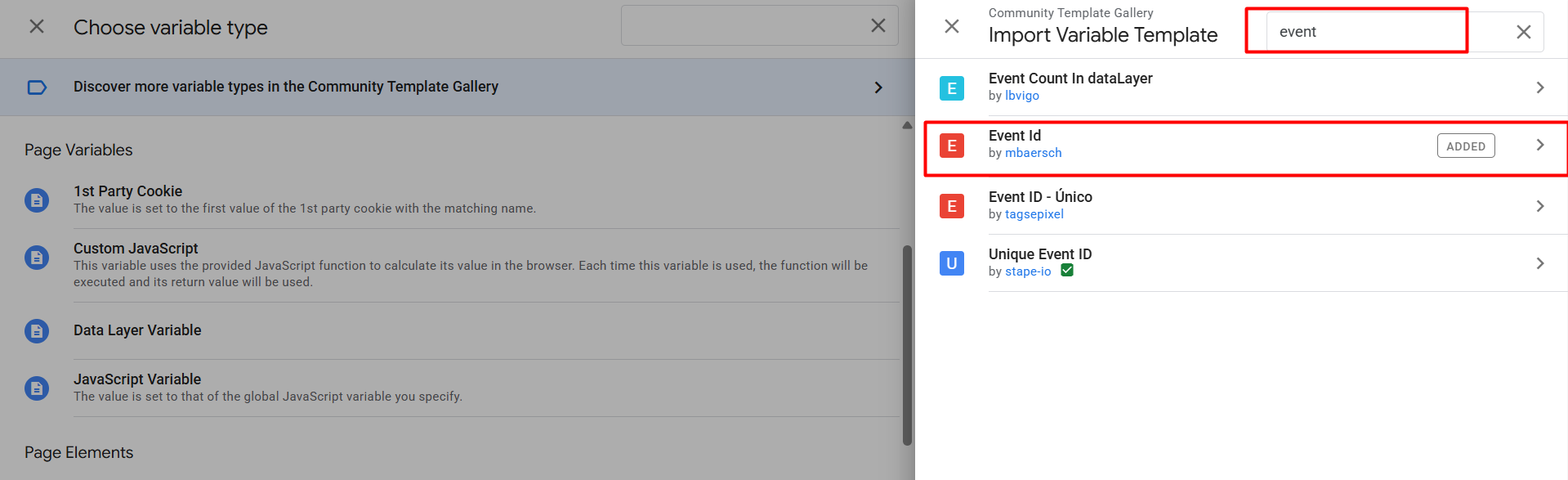Expand the Unique Event ID chevron
Image resolution: width=1568 pixels, height=480 pixels.
click(1539, 263)
